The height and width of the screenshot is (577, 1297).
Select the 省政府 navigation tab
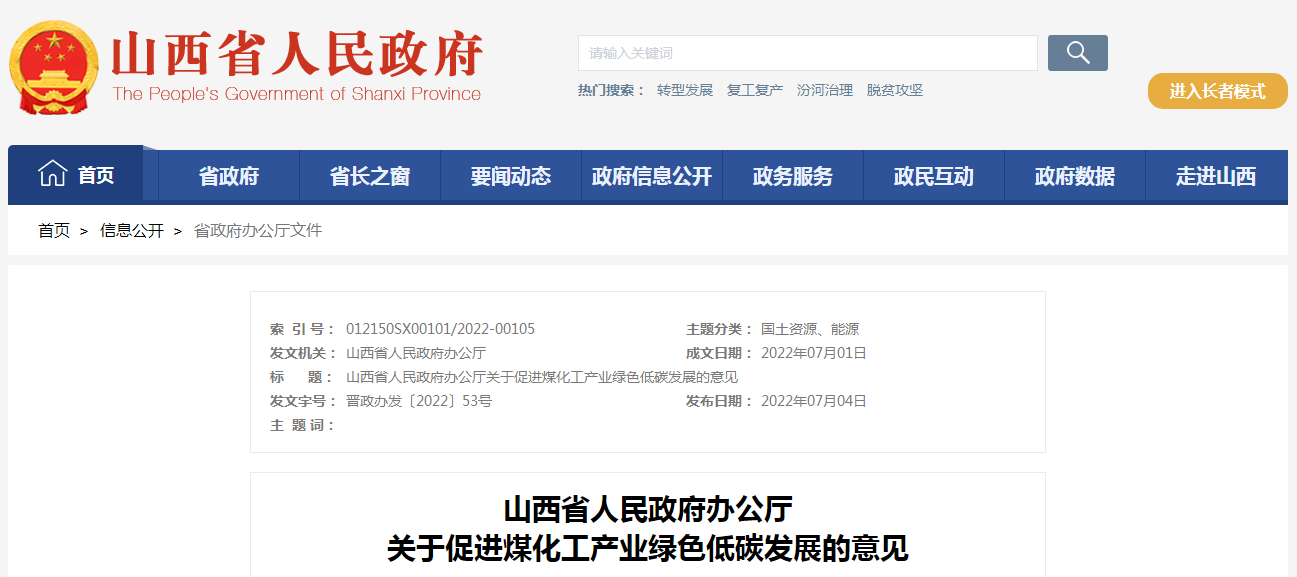point(229,174)
